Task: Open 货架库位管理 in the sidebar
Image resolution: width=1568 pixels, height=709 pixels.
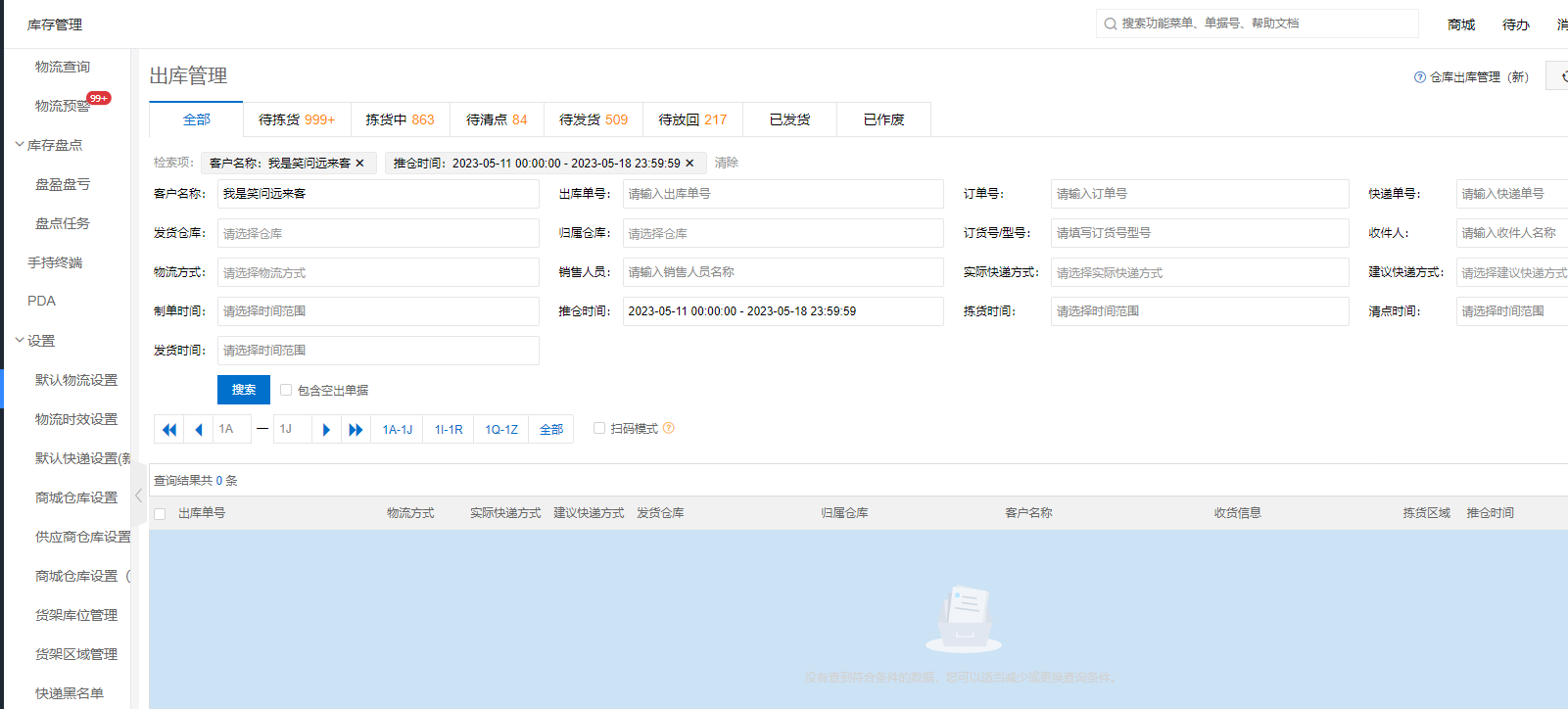Action: tap(76, 615)
